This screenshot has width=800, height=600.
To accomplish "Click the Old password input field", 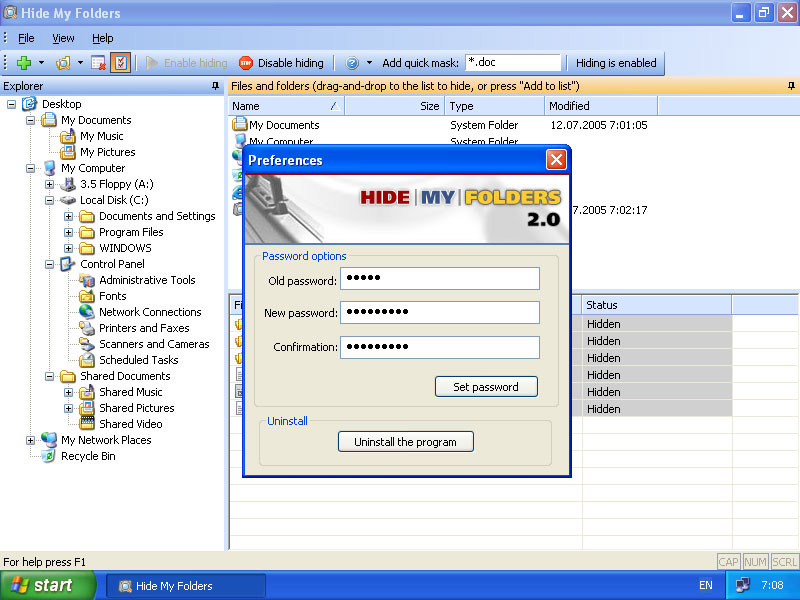I will 440,279.
